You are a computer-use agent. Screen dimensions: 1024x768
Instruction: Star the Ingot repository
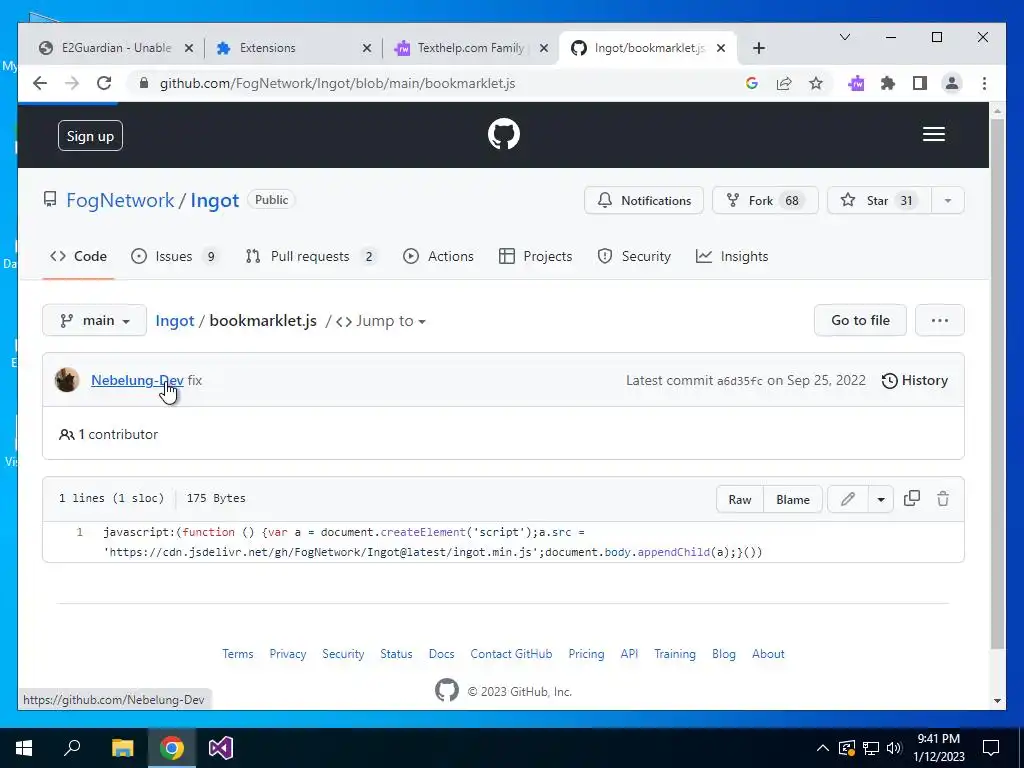click(879, 200)
